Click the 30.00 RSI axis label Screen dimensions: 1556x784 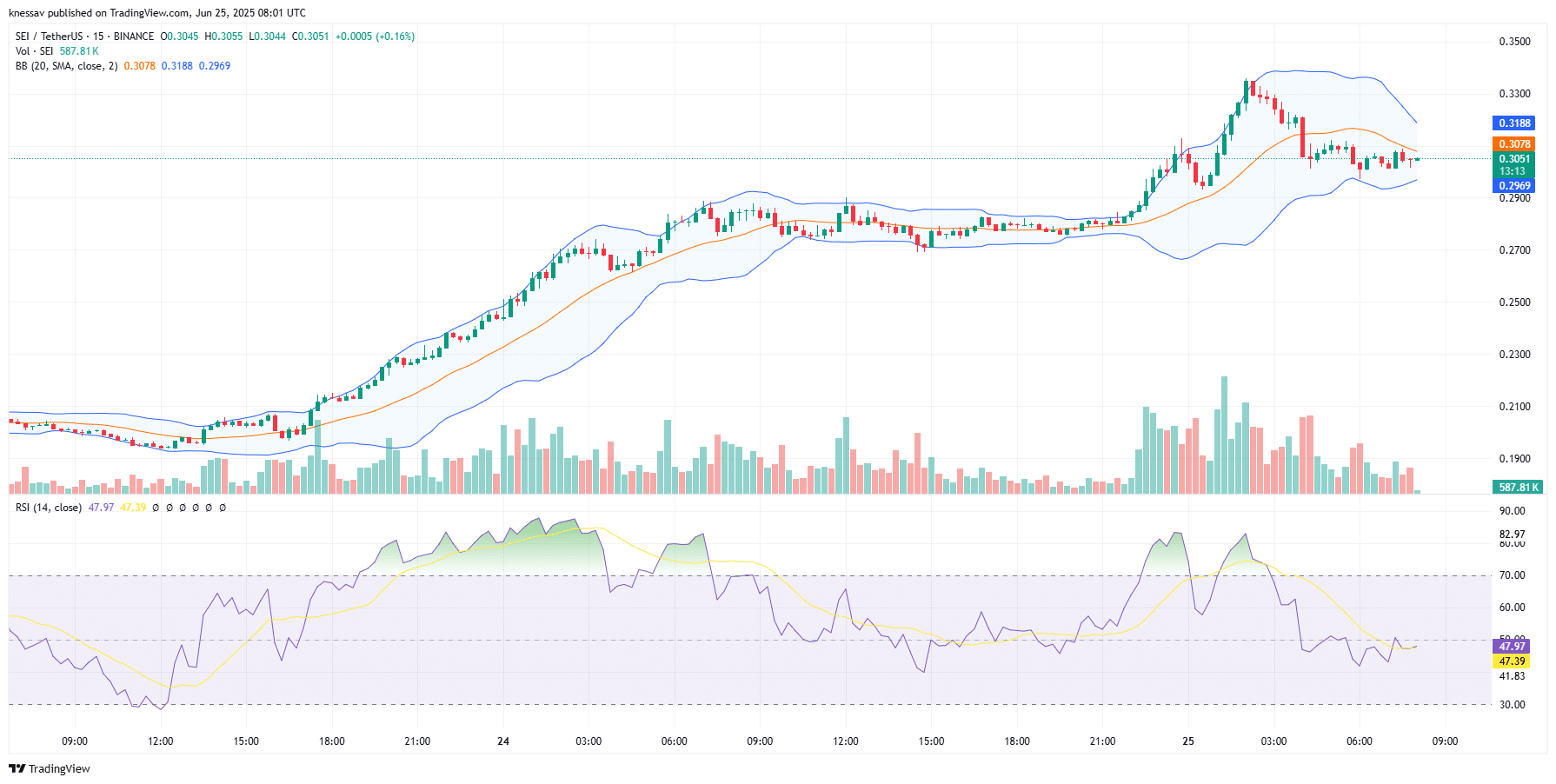click(1512, 705)
